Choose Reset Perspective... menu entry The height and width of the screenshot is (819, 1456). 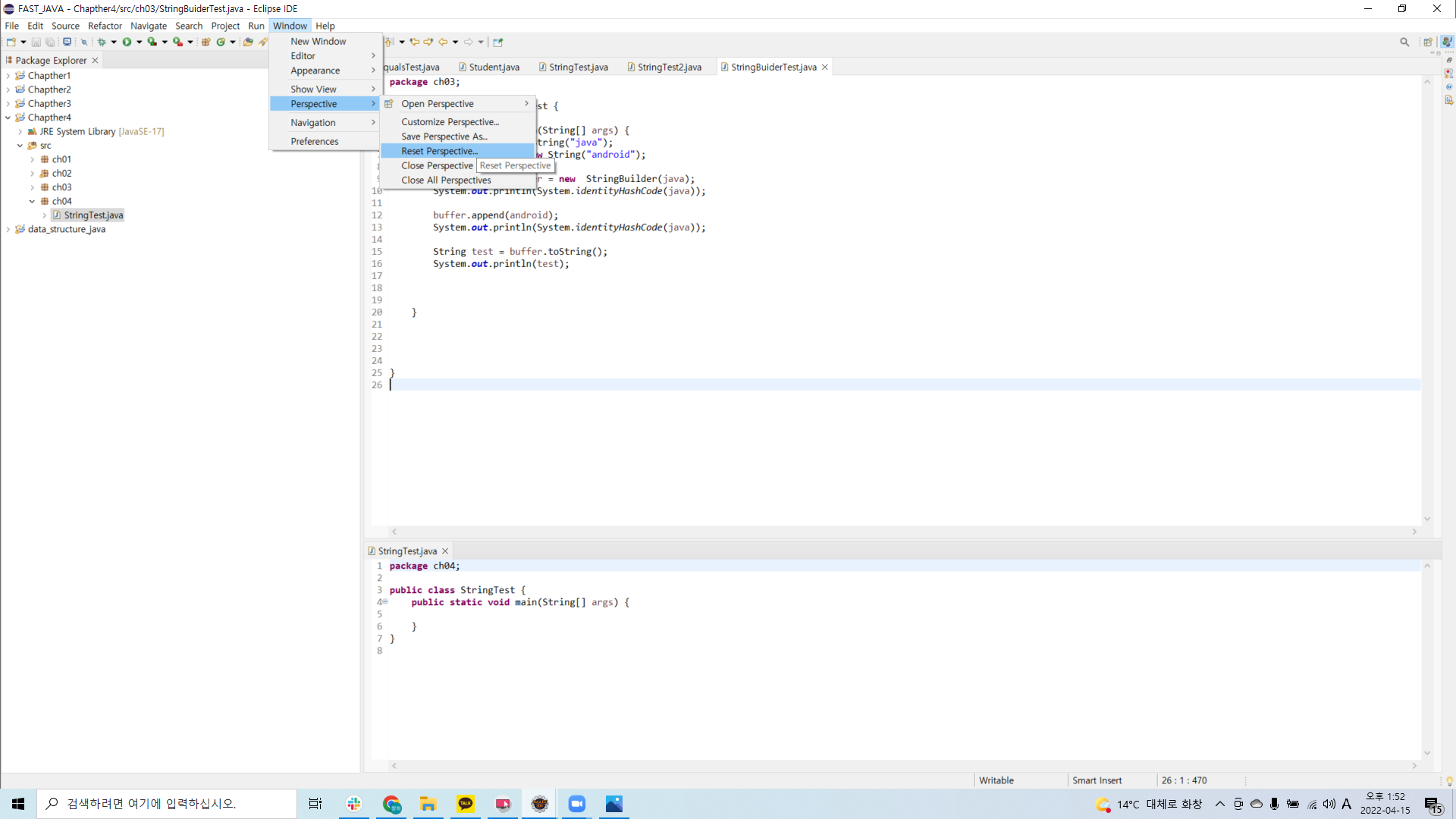(x=458, y=151)
